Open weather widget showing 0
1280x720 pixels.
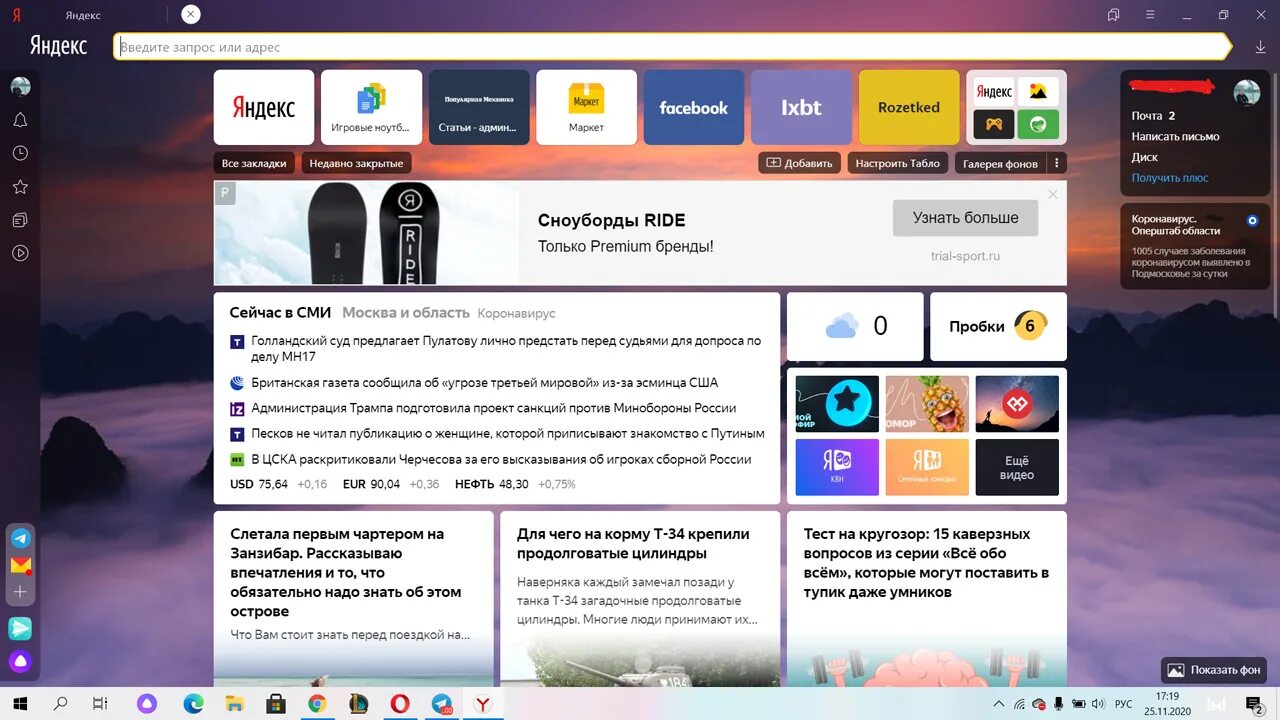tap(855, 326)
